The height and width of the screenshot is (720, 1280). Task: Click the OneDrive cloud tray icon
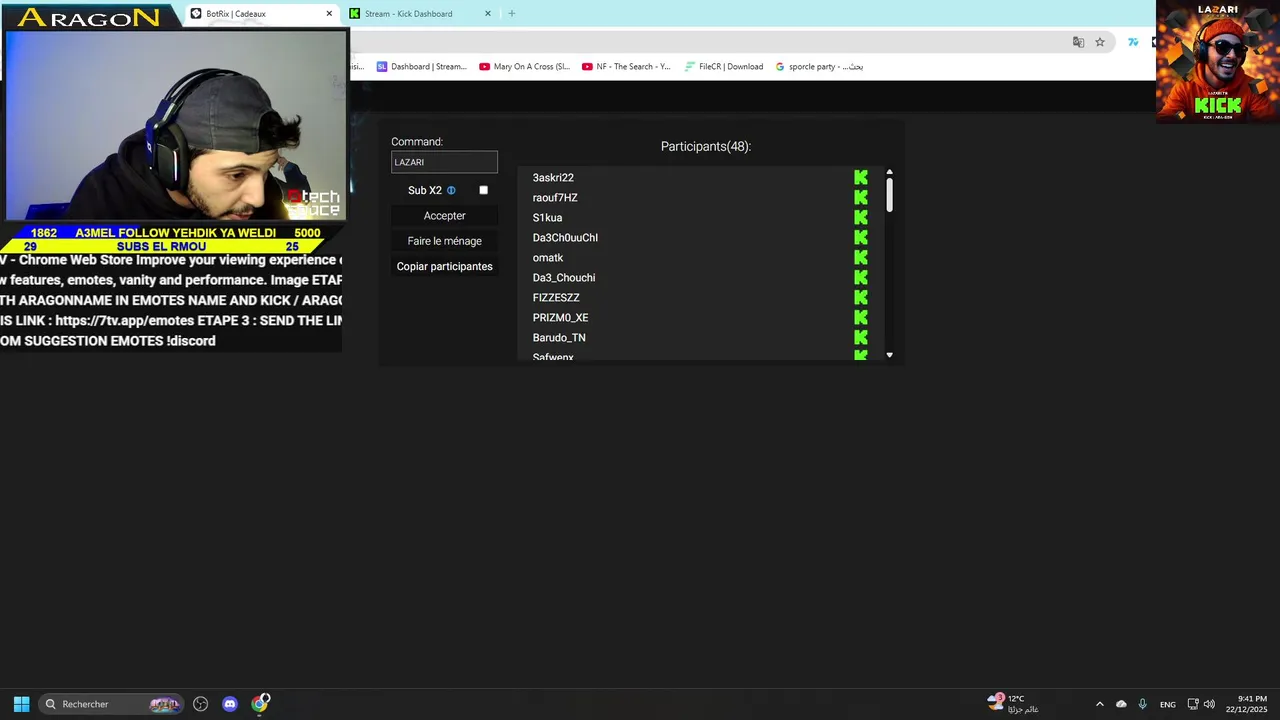(x=1121, y=704)
